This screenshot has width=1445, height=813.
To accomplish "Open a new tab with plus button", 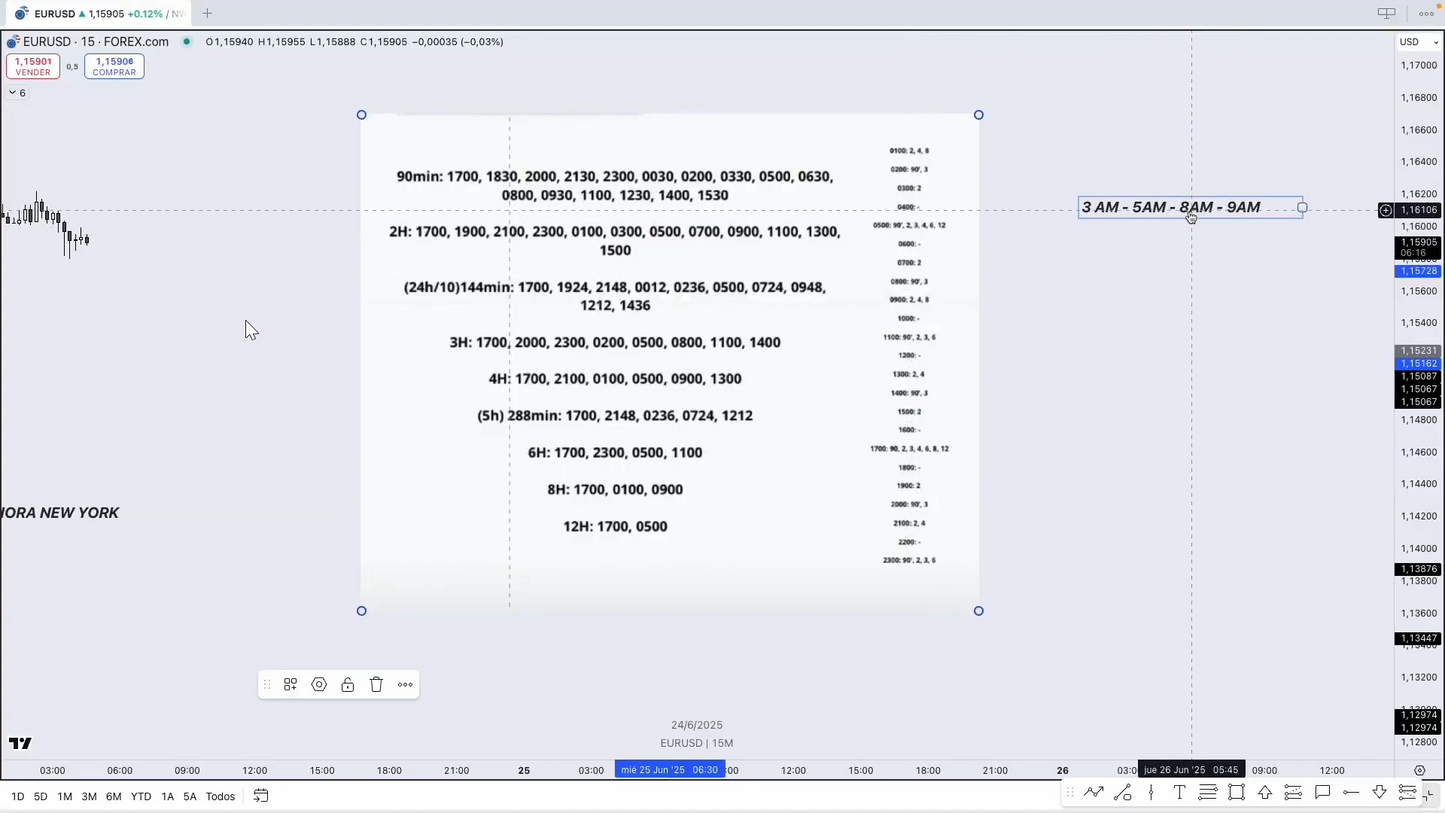I will (207, 14).
